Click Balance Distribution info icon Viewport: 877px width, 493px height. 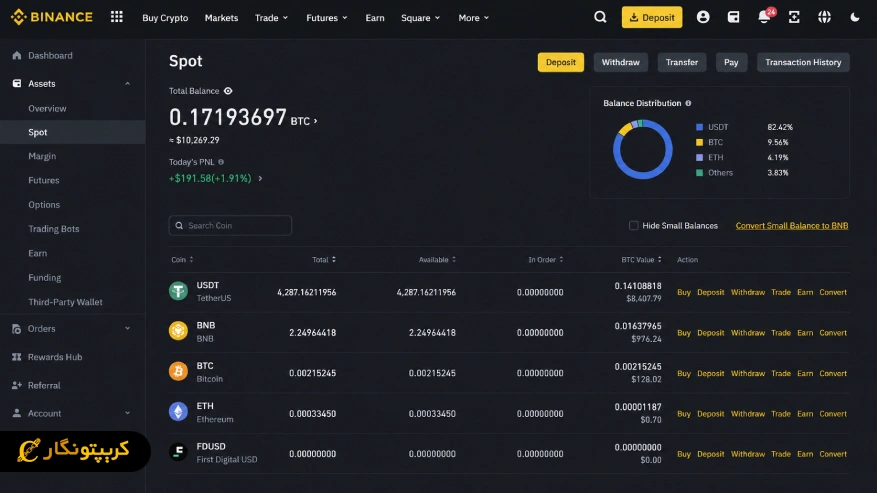pos(689,103)
